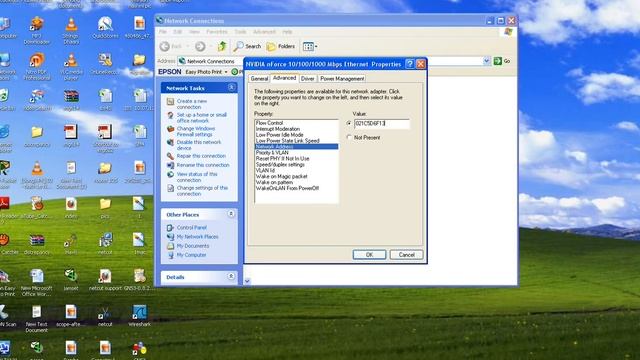
Task: Select Priority & VLAN property
Action: coord(296,153)
